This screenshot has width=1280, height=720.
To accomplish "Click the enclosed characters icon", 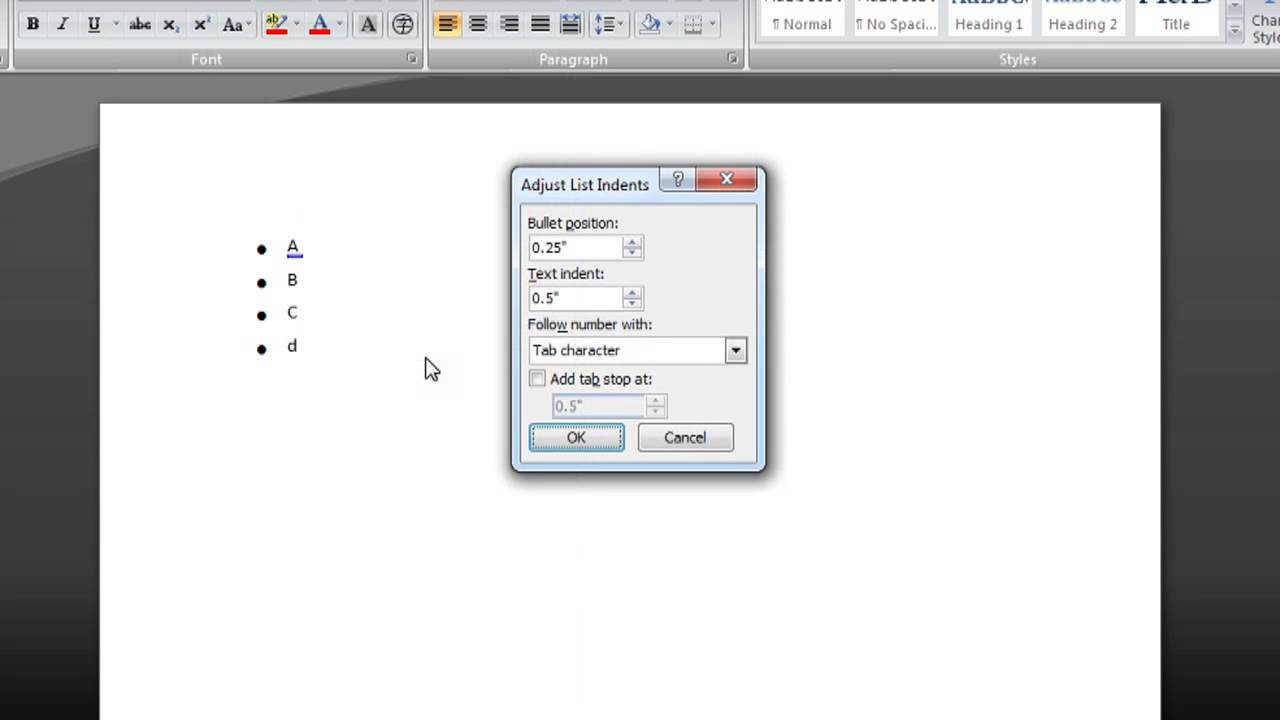I will coord(402,24).
